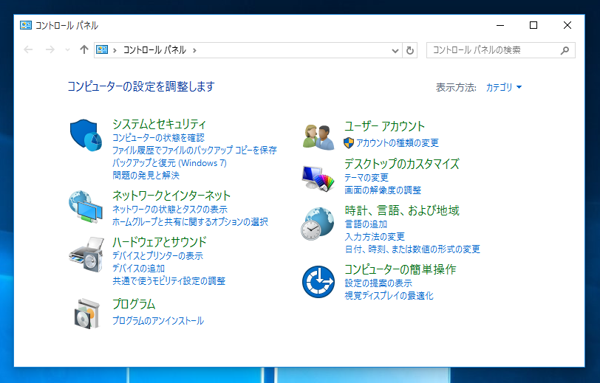
Task: Open the Clock, Language, Region globe icon
Action: [x=317, y=224]
